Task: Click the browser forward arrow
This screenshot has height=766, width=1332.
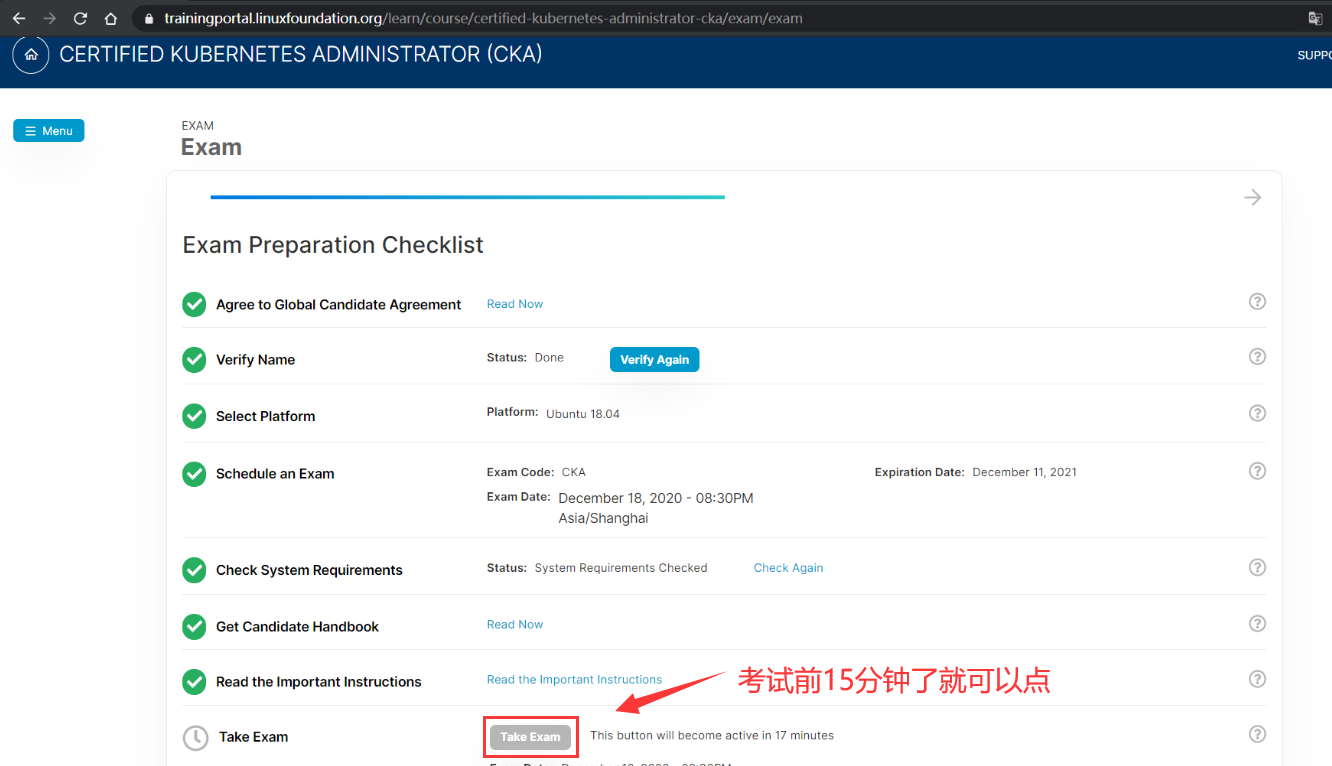Action: 50,18
